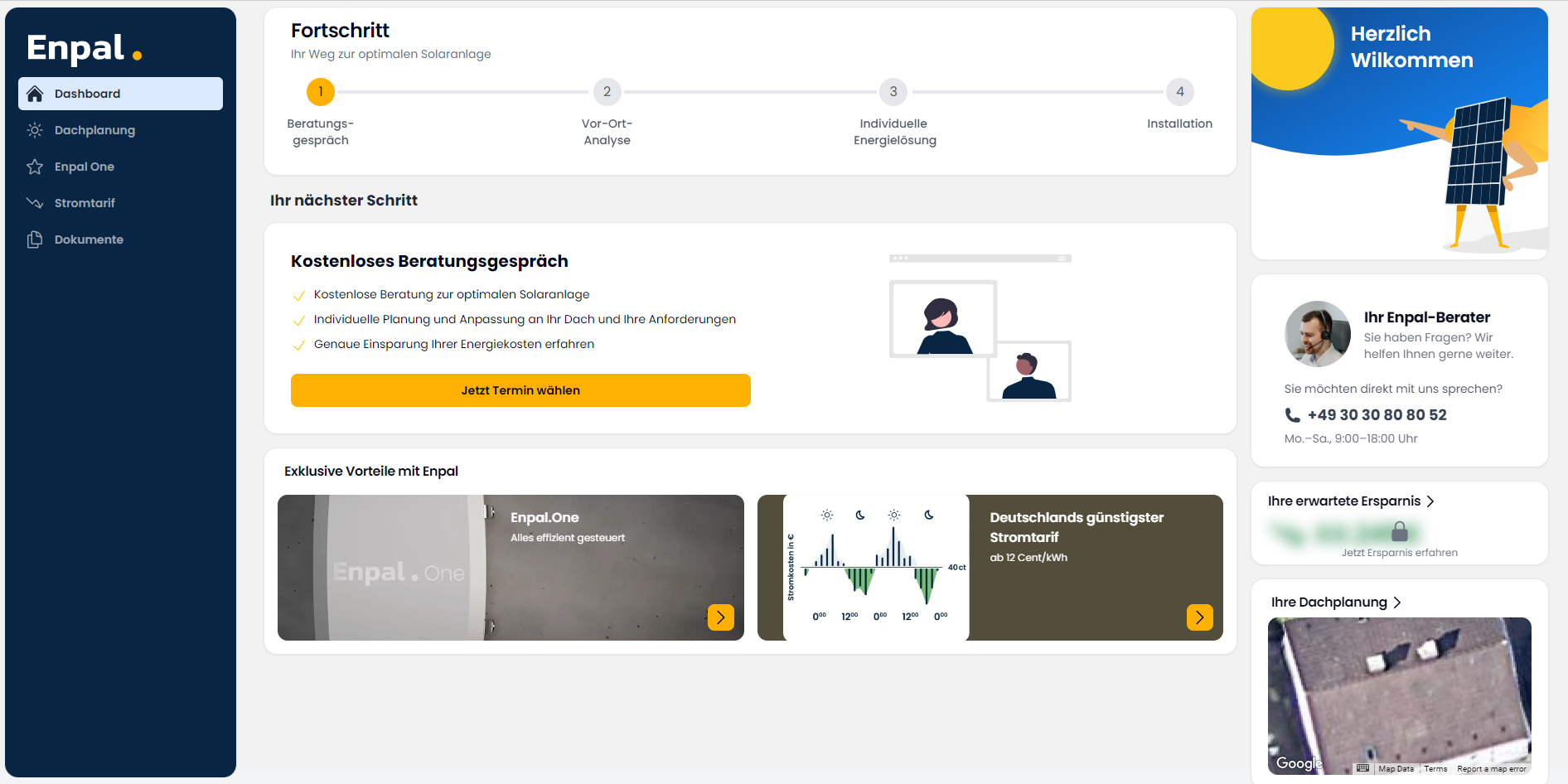Click progress step 4 Installation

[1180, 92]
